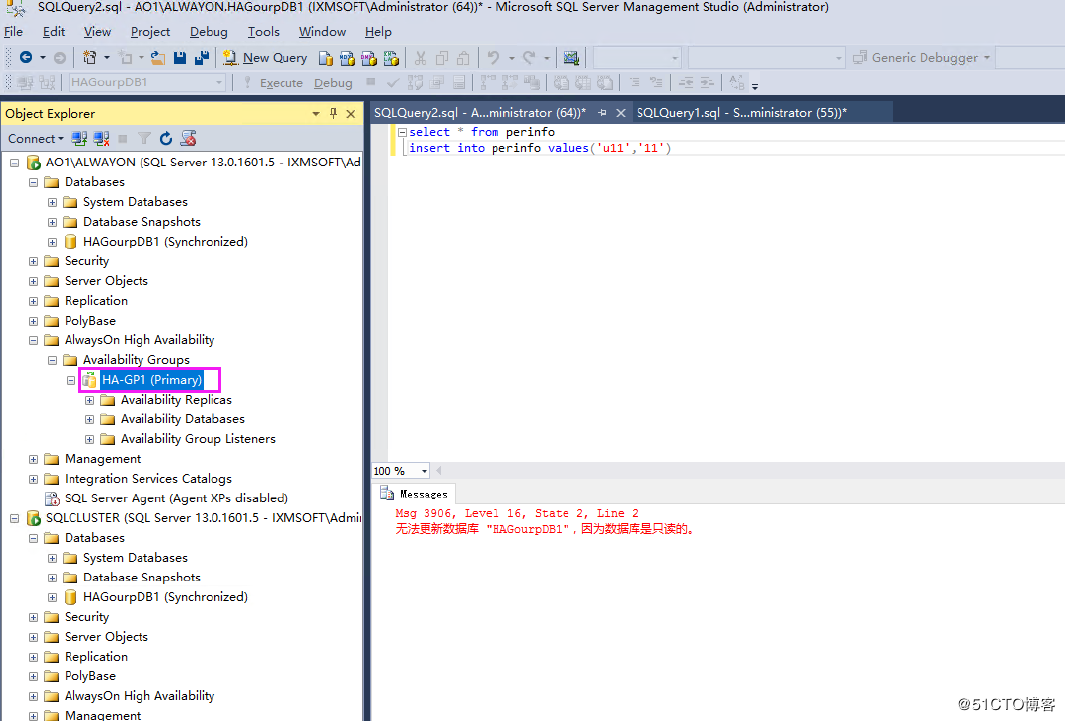Click the Disconnect server icon
Image resolution: width=1065 pixels, height=721 pixels.
click(101, 138)
